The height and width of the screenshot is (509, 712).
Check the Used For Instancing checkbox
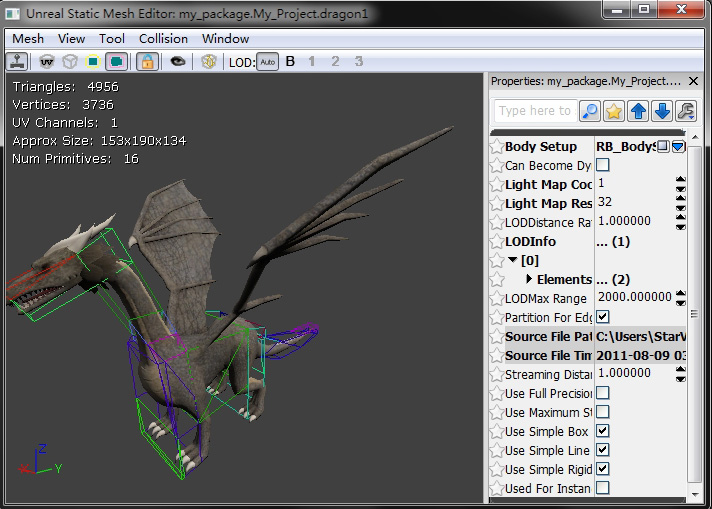click(603, 488)
